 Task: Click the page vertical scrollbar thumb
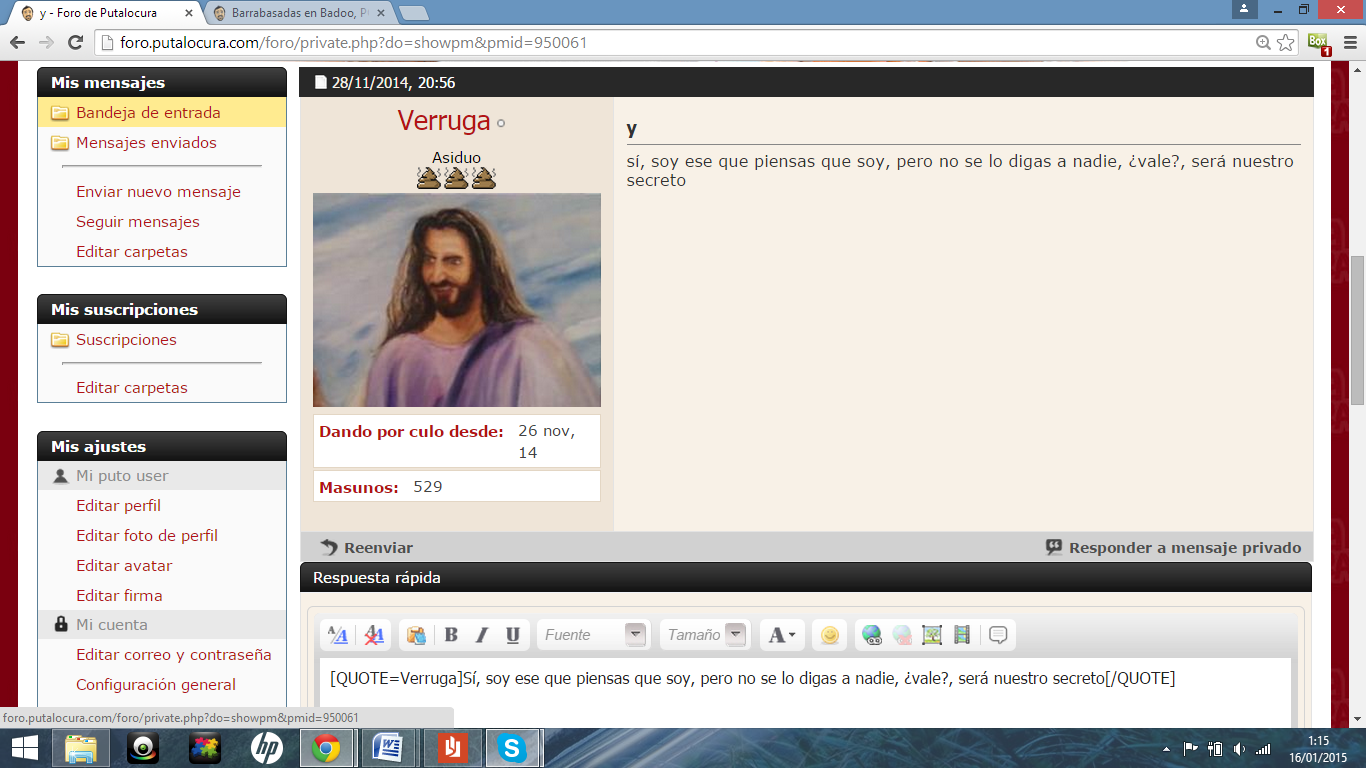pos(1357,330)
